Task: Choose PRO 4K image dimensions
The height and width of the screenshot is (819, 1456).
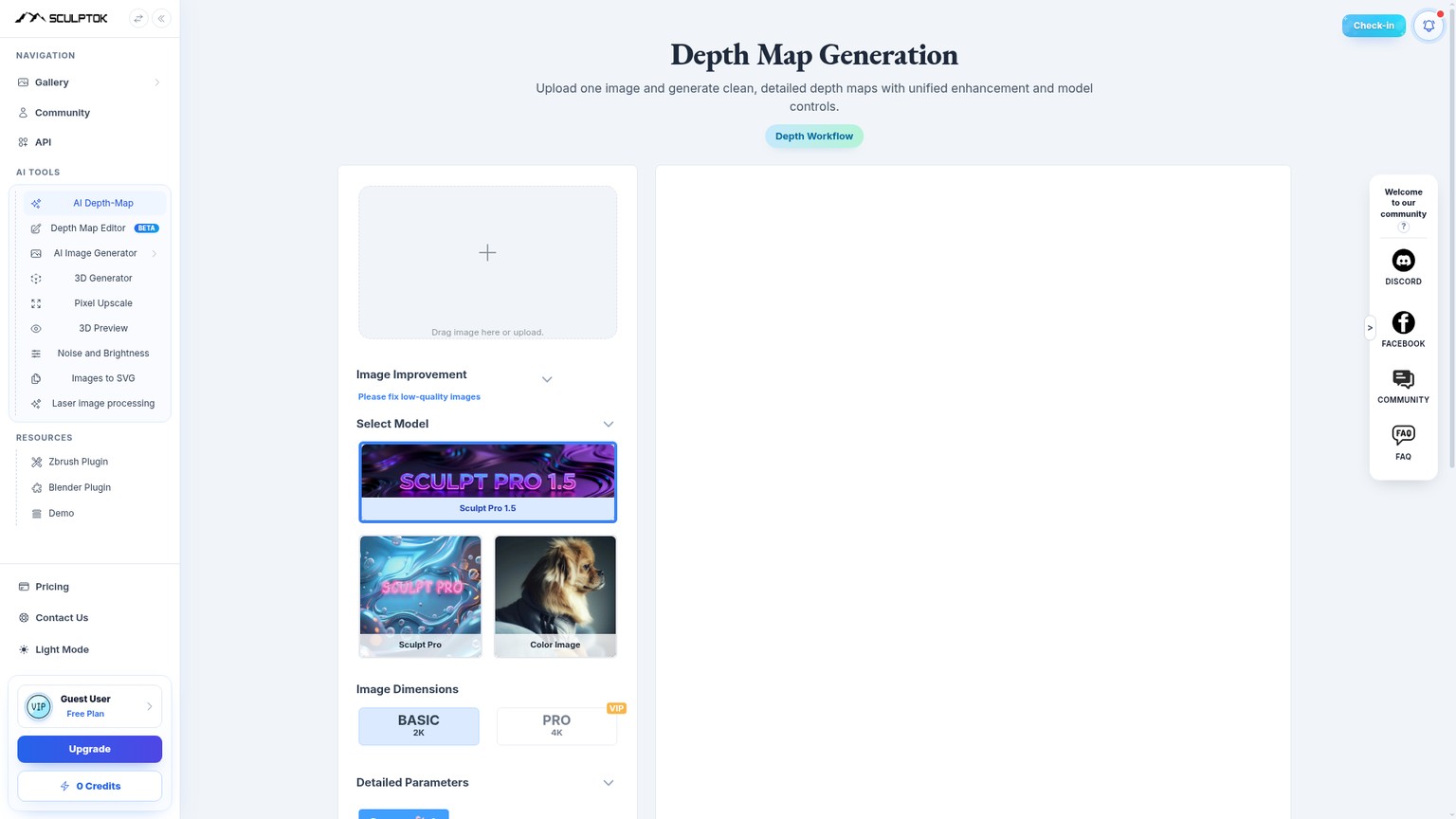Action: 556,726
